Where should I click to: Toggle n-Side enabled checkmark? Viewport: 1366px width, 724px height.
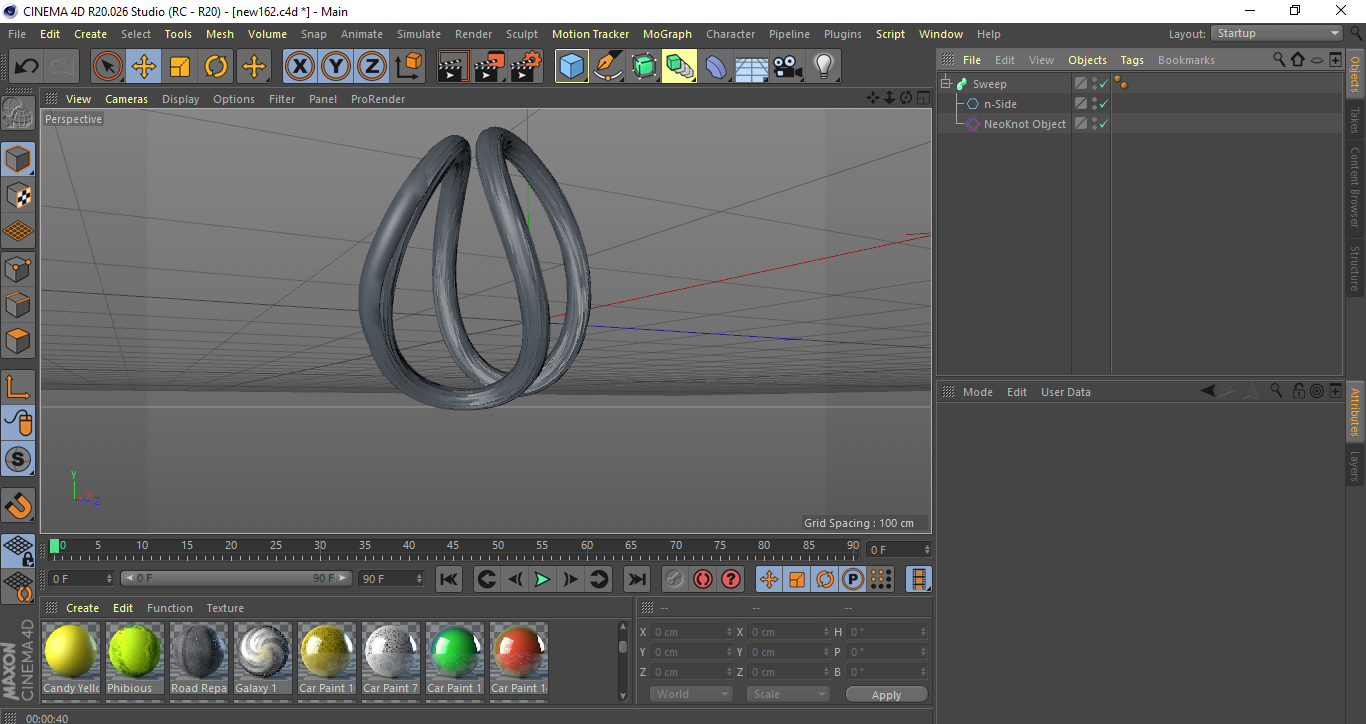(1104, 104)
